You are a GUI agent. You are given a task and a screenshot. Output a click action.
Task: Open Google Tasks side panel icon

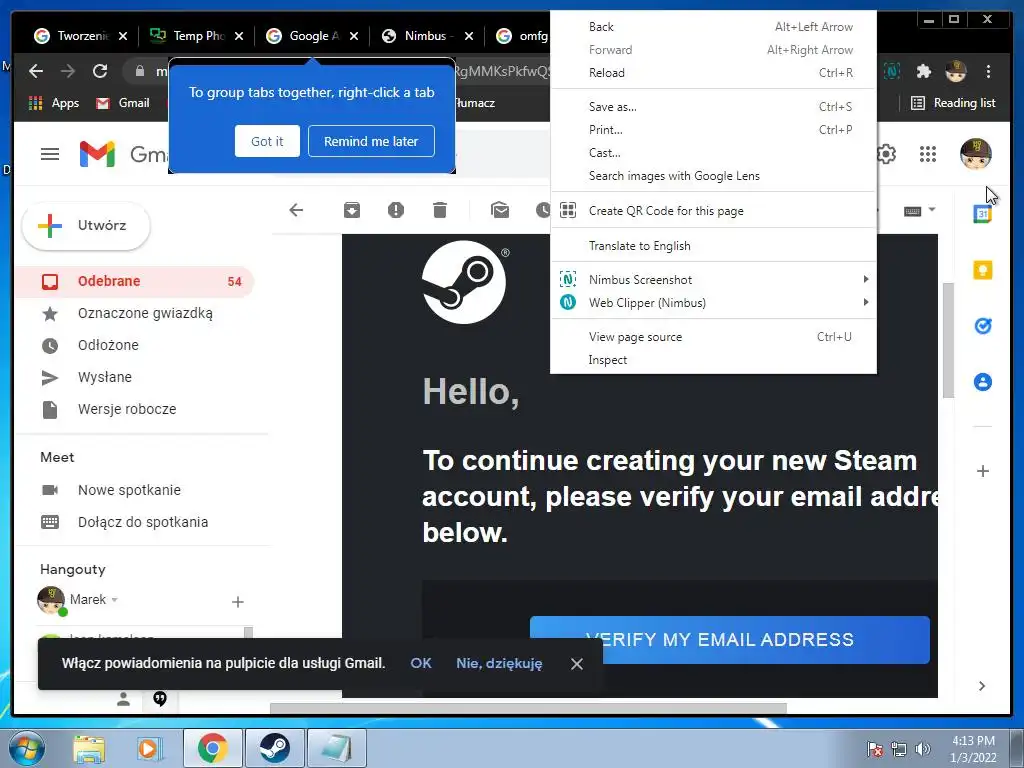click(x=982, y=325)
